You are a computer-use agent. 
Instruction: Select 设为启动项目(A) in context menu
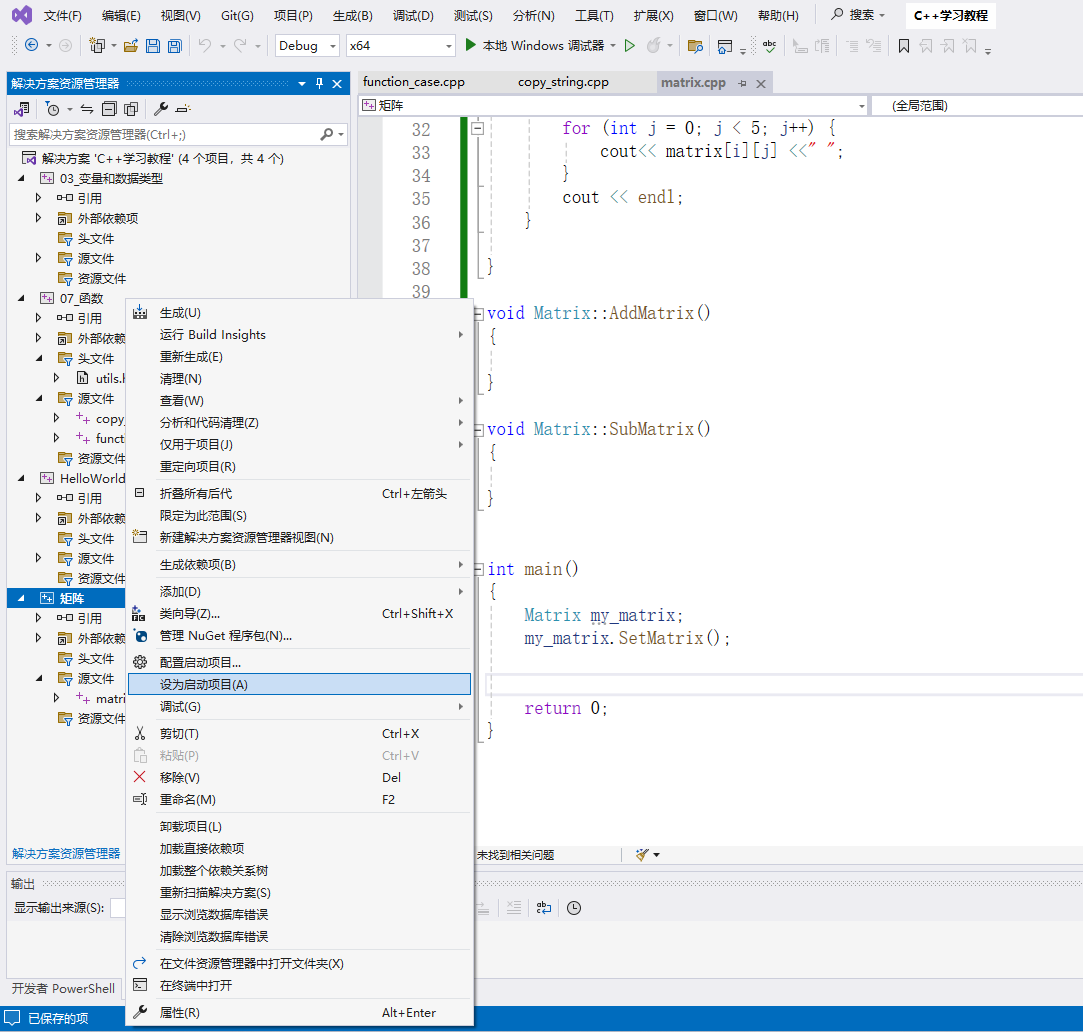300,685
